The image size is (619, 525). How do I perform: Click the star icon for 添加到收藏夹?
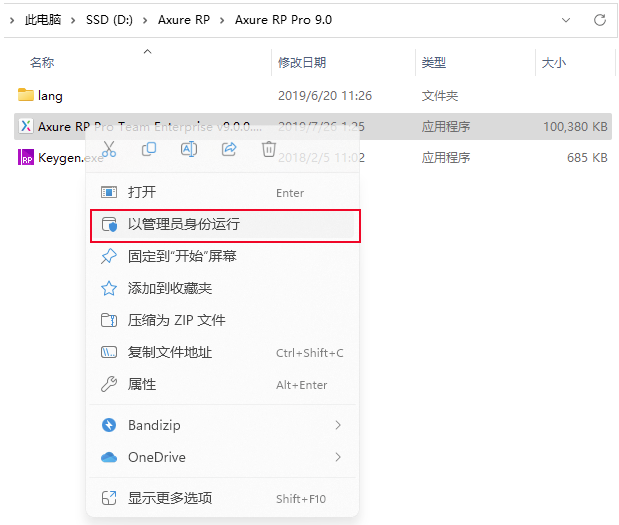(x=109, y=288)
